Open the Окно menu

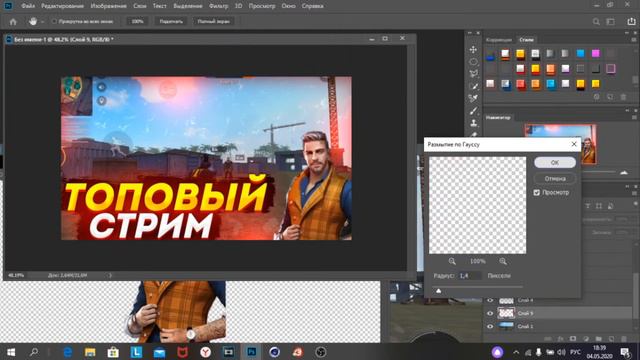(x=289, y=6)
